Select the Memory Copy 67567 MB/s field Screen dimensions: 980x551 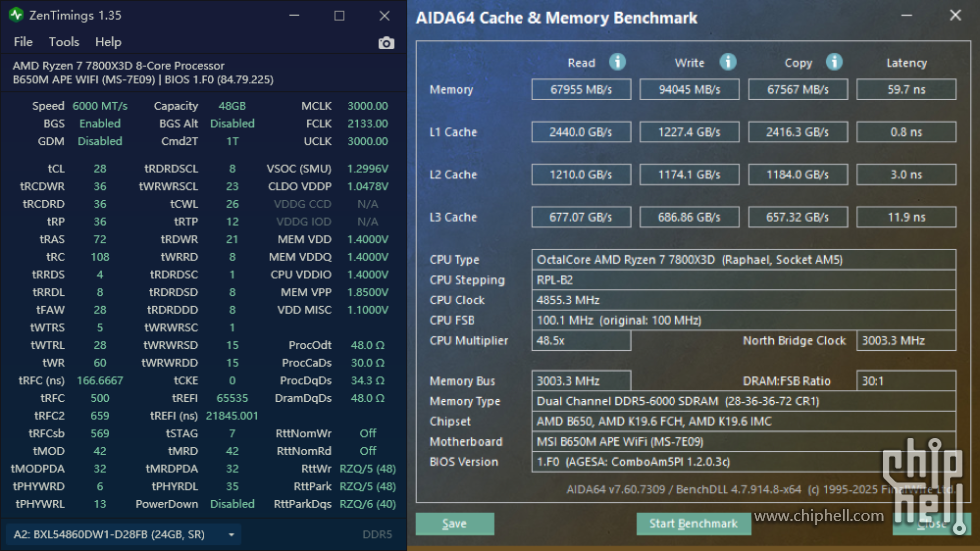pos(798,89)
